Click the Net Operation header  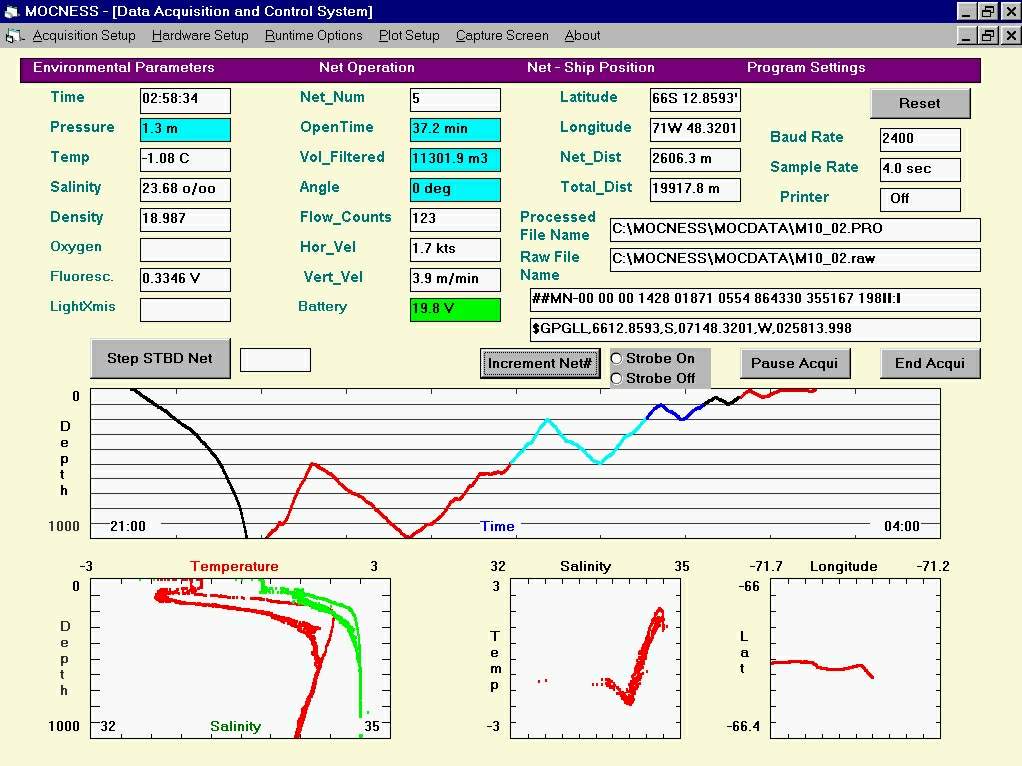tap(367, 68)
